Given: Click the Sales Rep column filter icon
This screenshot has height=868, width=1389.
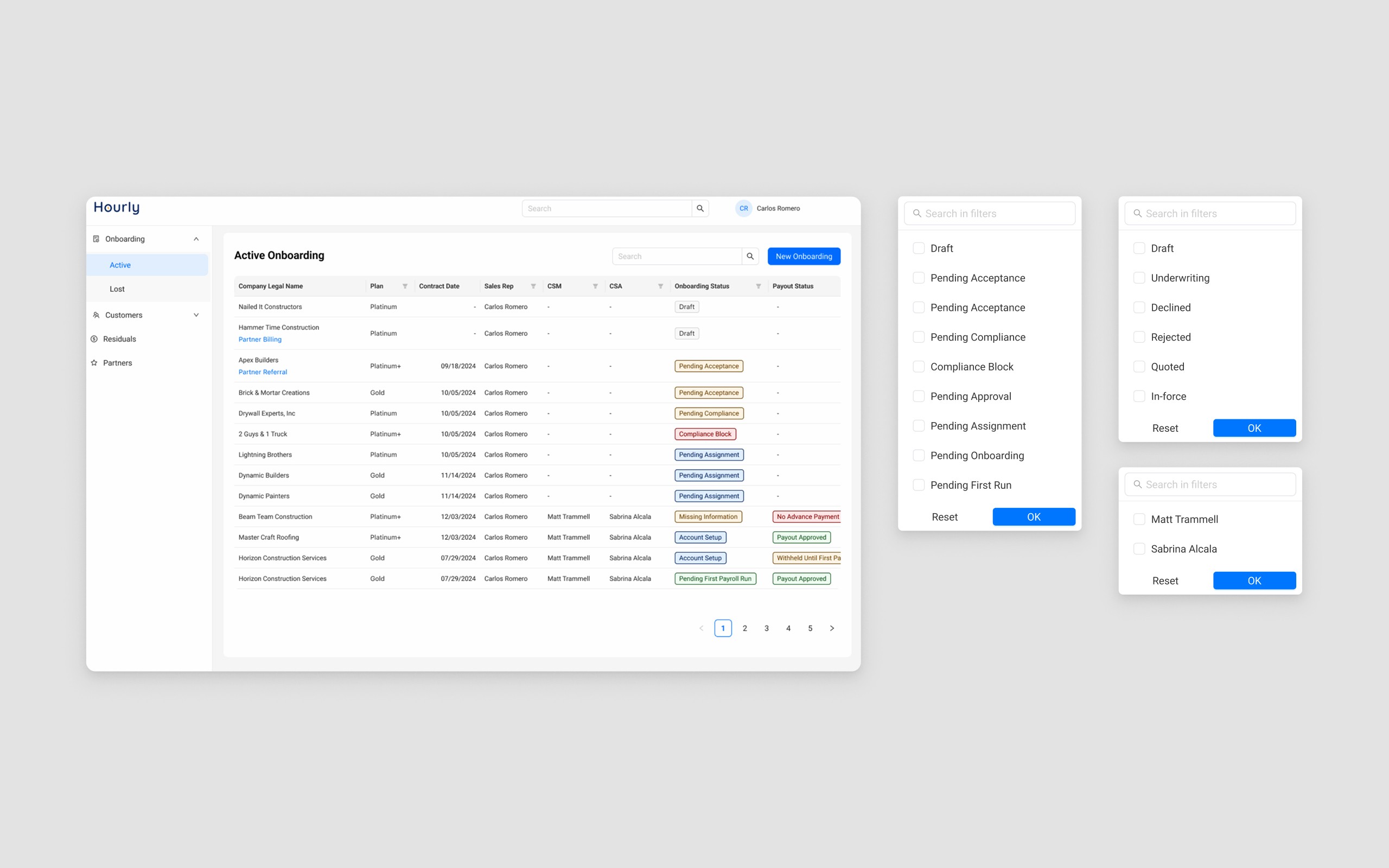Looking at the screenshot, I should tap(533, 286).
